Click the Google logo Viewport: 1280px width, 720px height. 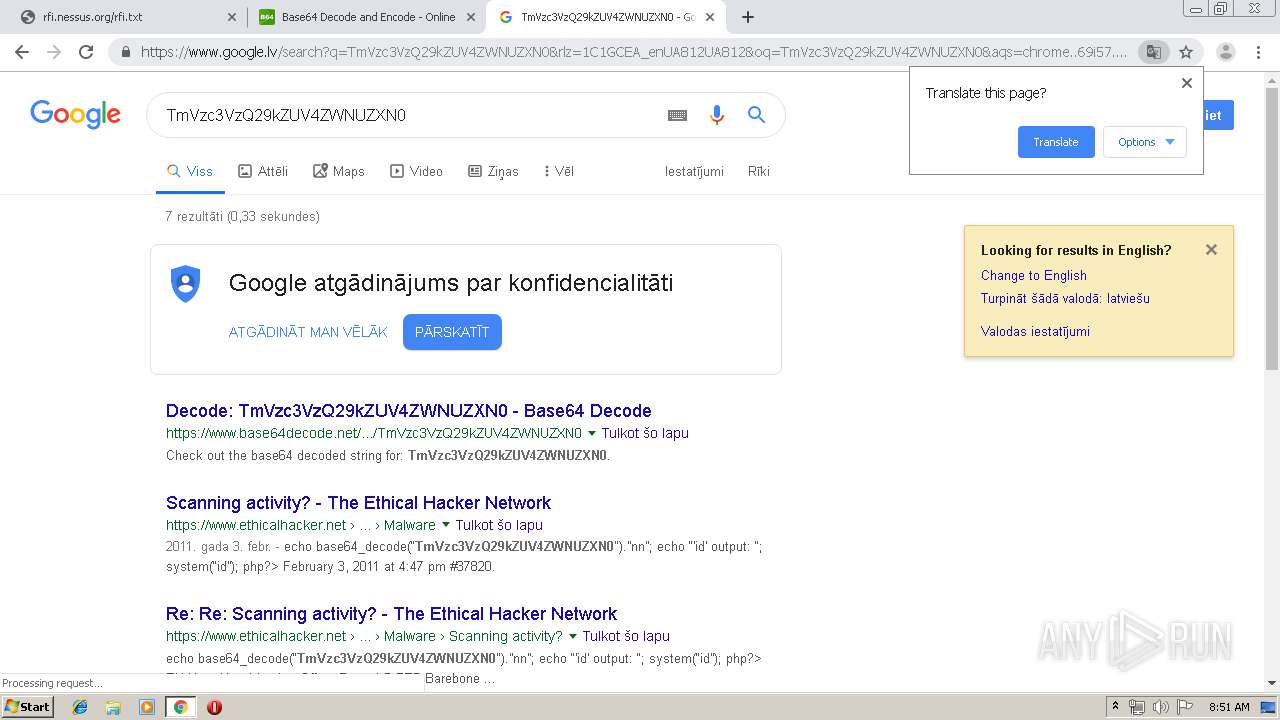click(75, 115)
